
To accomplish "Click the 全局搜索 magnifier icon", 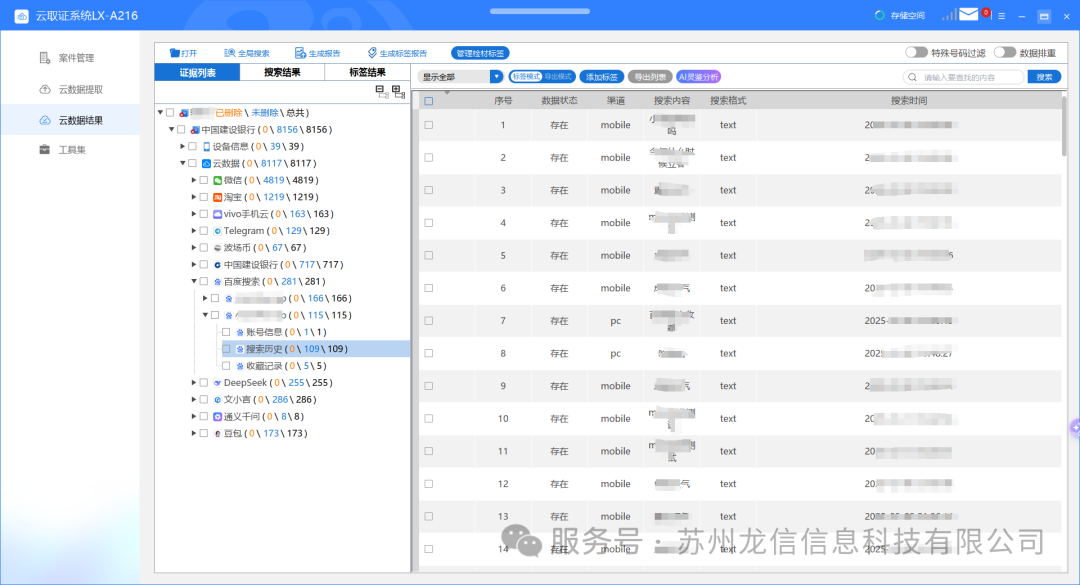I will tap(229, 53).
